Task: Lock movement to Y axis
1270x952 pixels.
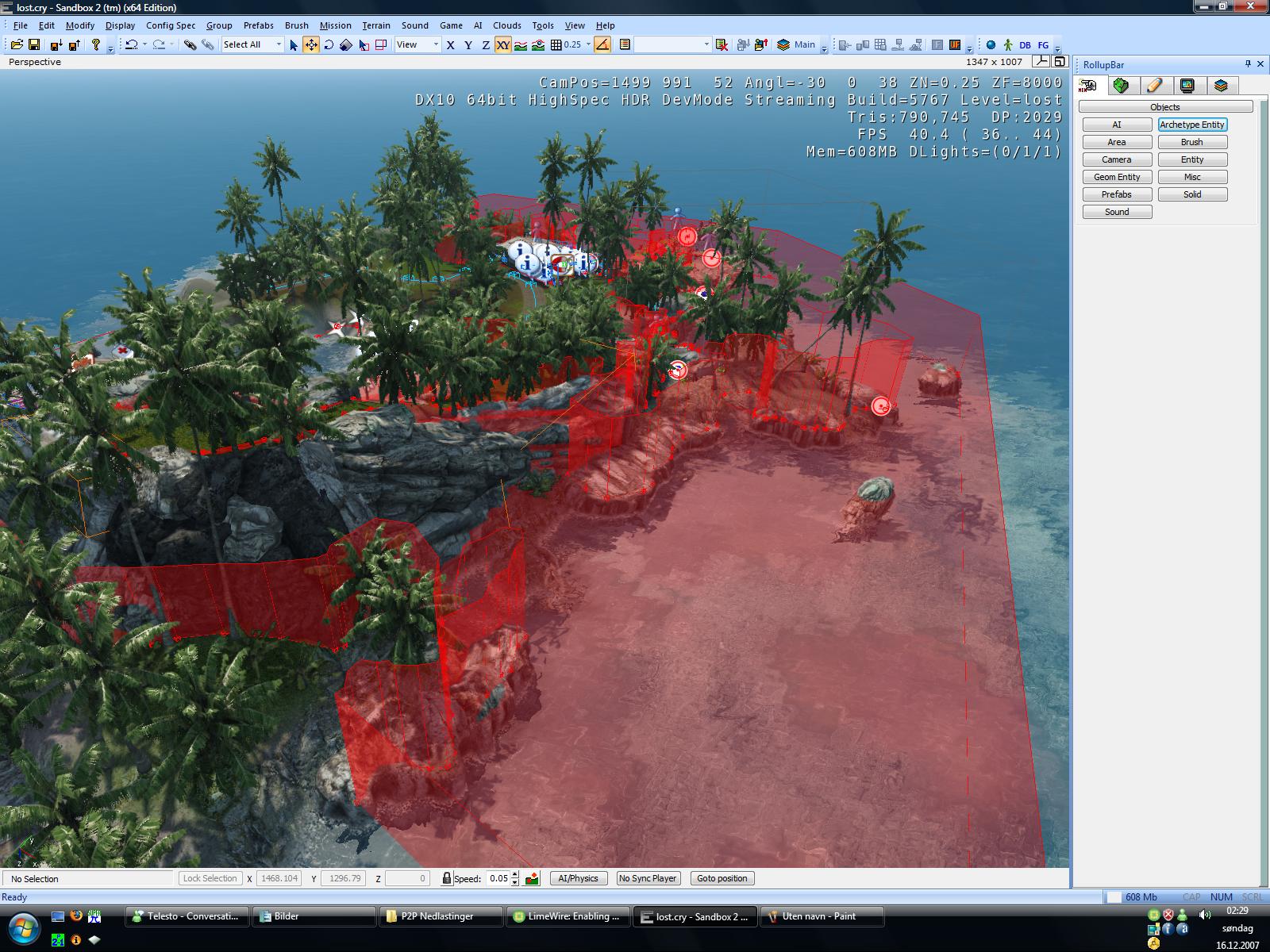Action: [468, 44]
